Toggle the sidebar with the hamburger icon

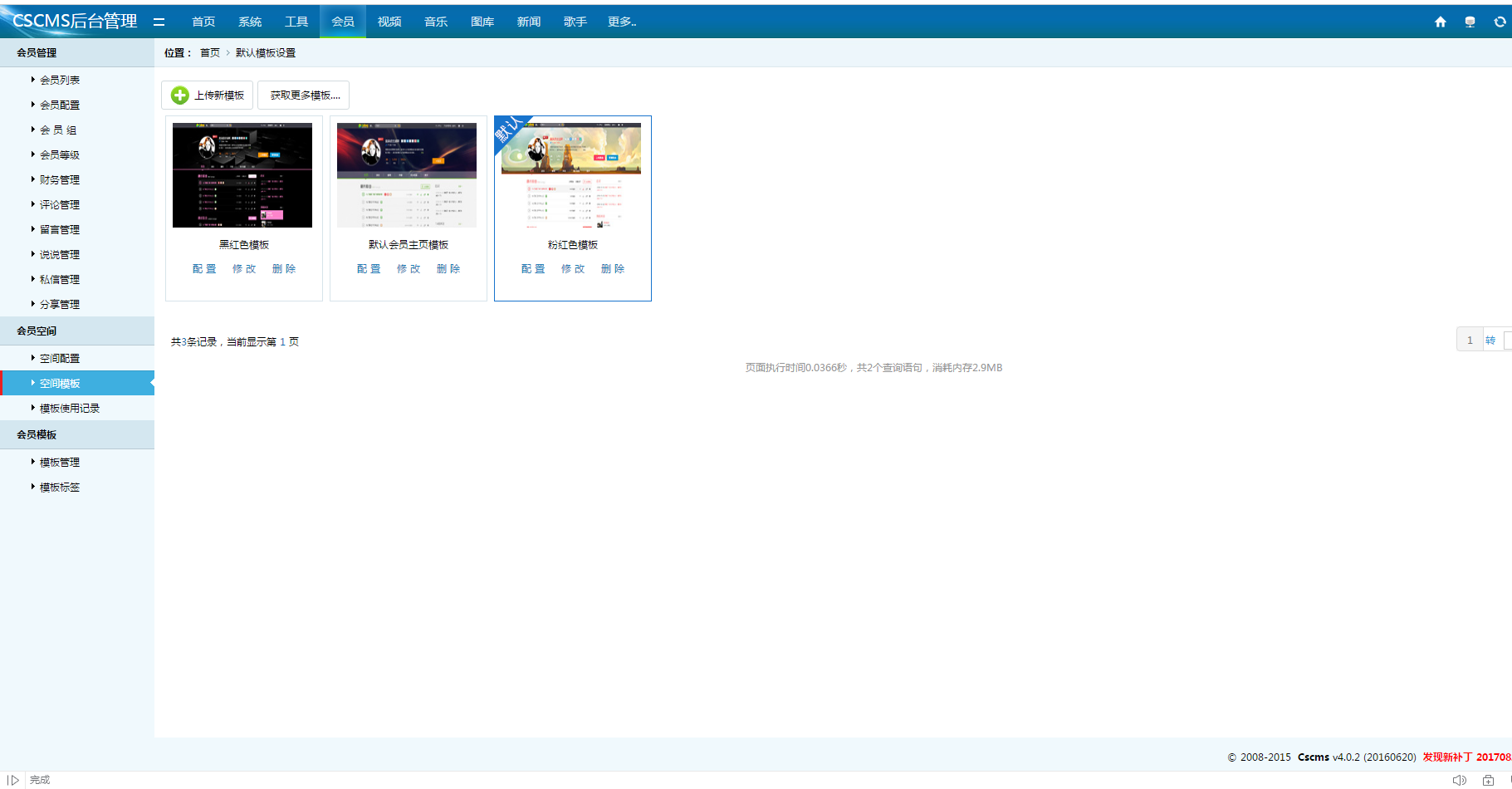tap(159, 22)
